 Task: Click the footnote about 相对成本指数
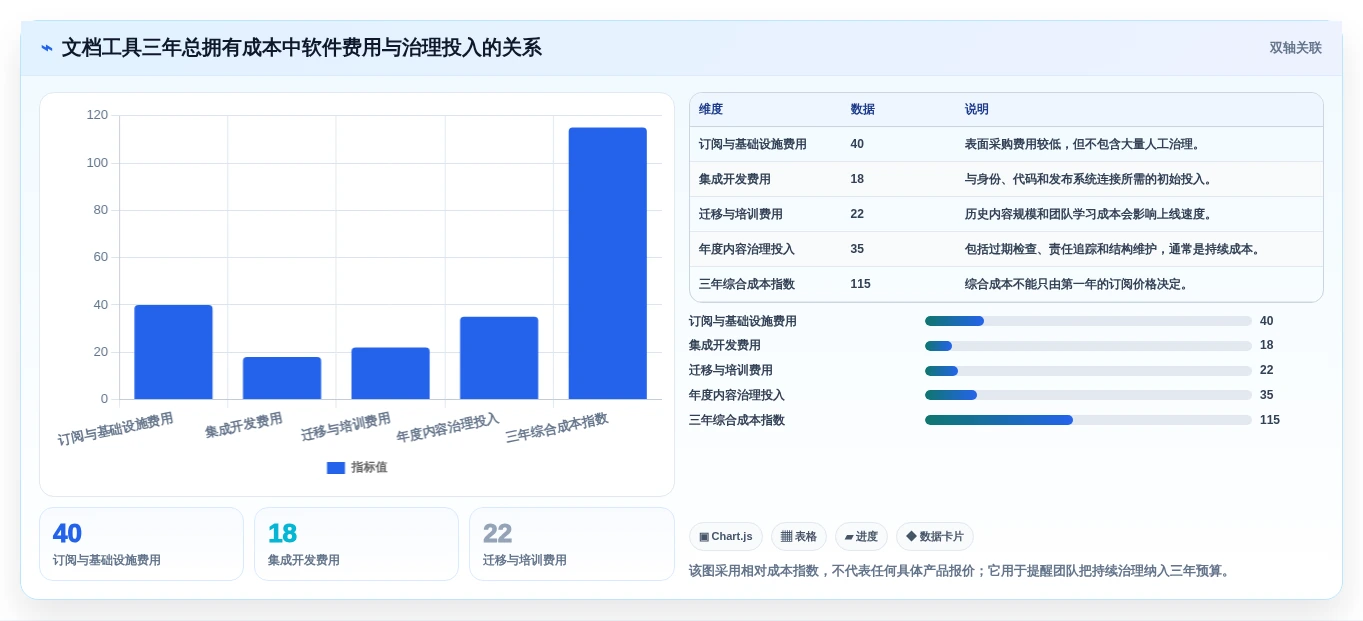click(x=962, y=571)
